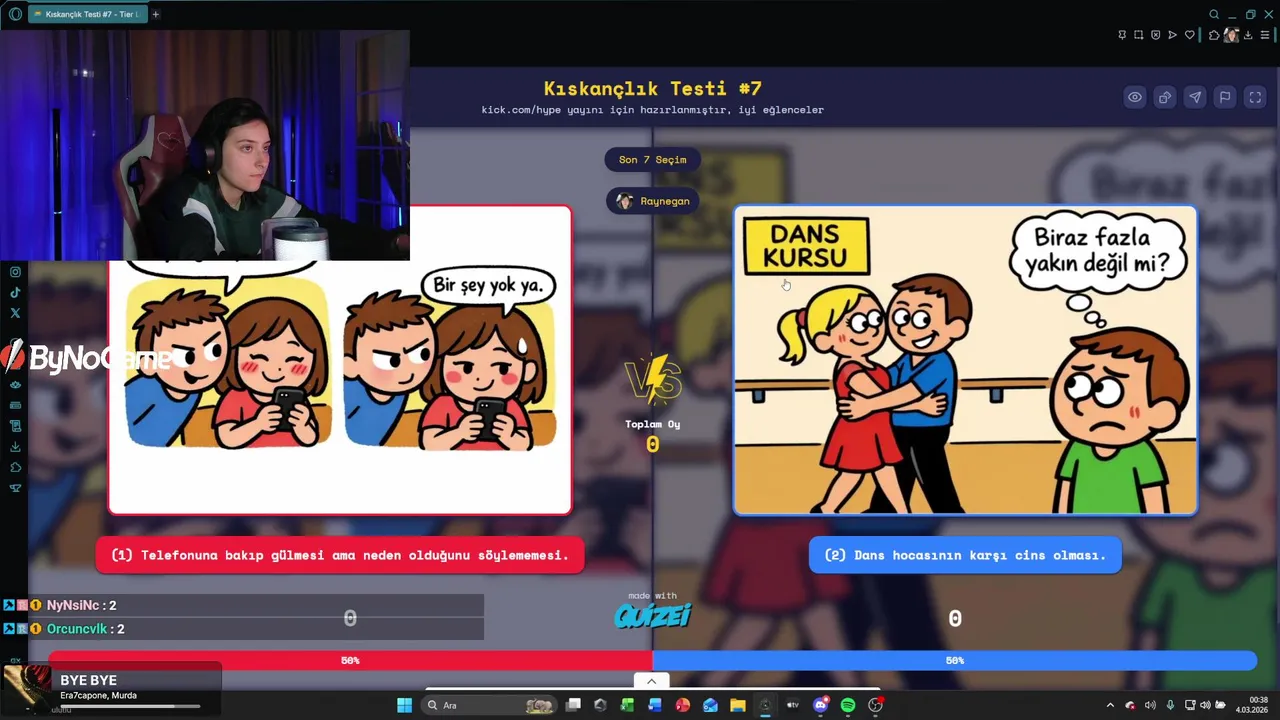Click the dice randomize icon in quiz header

click(1164, 97)
